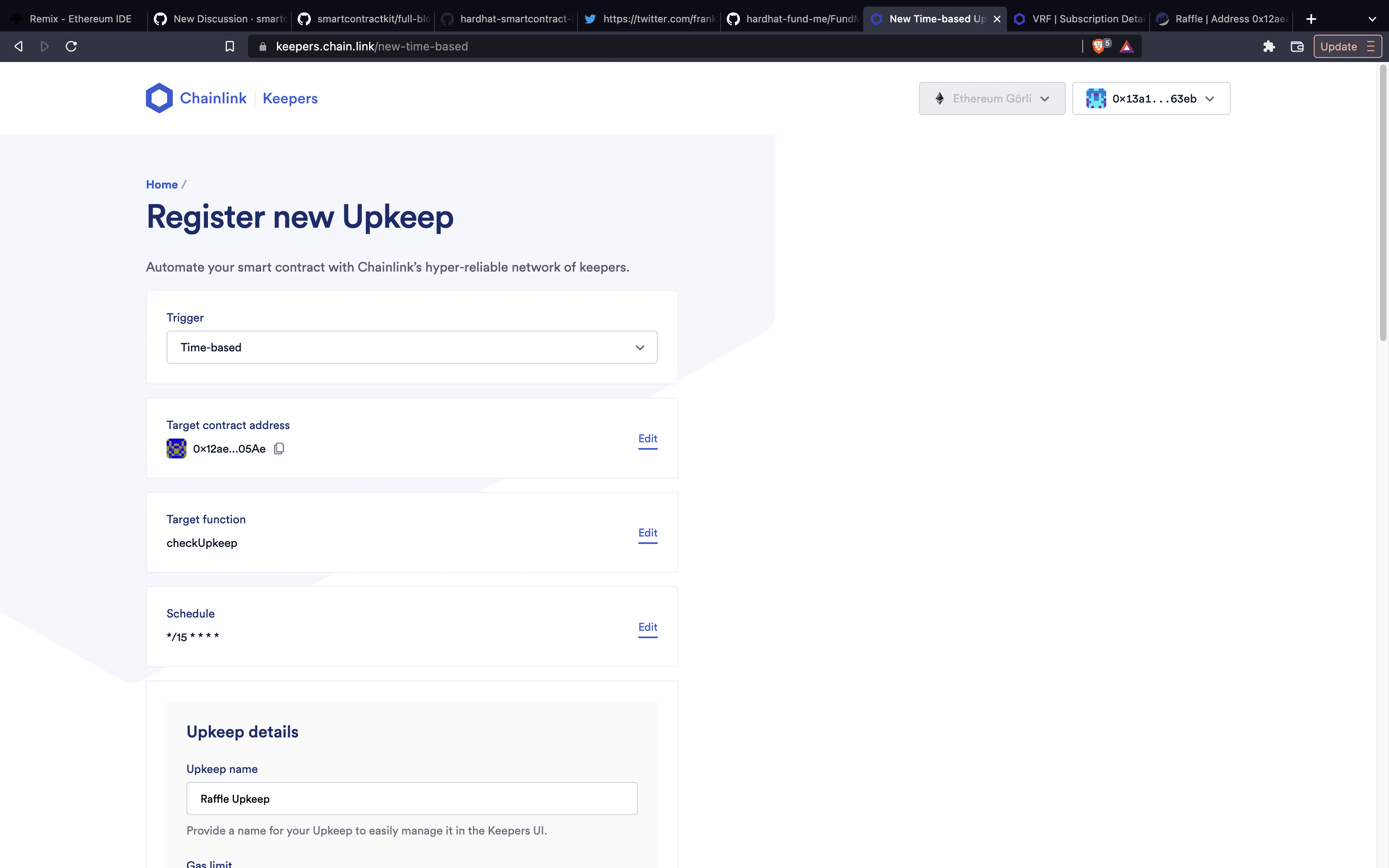Click the Chainlink text link
The image size is (1389, 868).
coord(213,98)
